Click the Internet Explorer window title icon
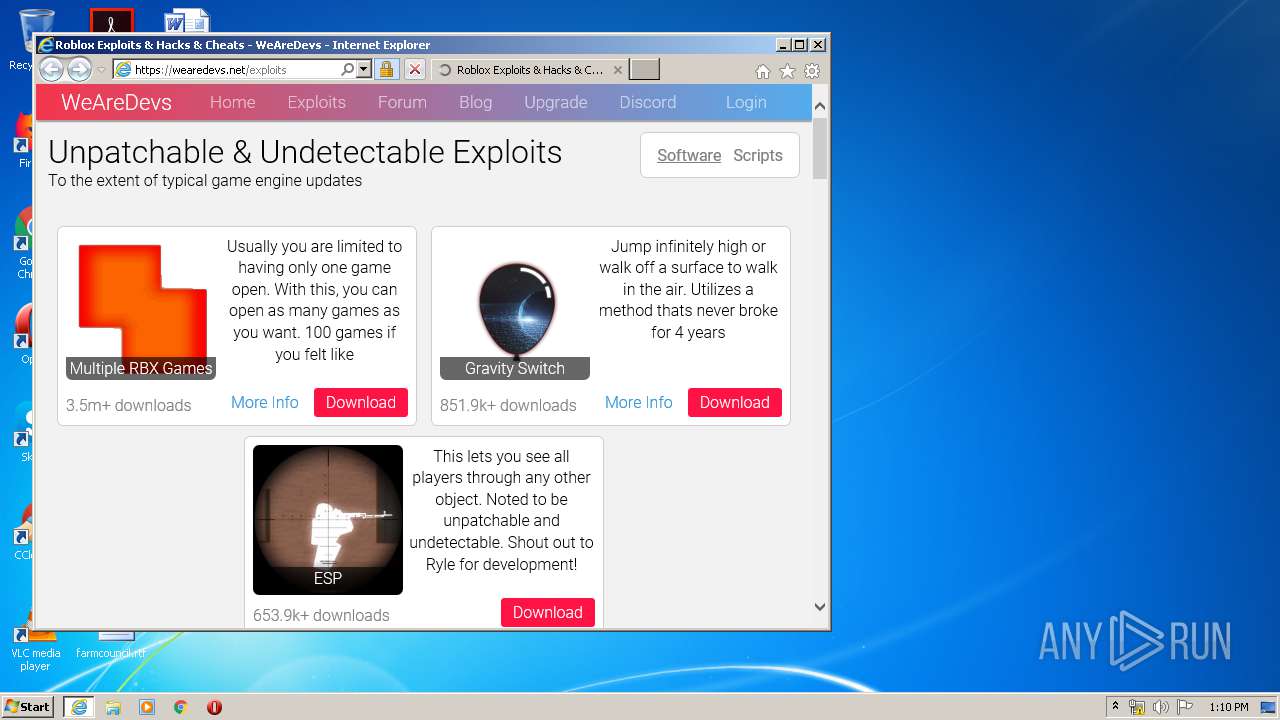 45,45
